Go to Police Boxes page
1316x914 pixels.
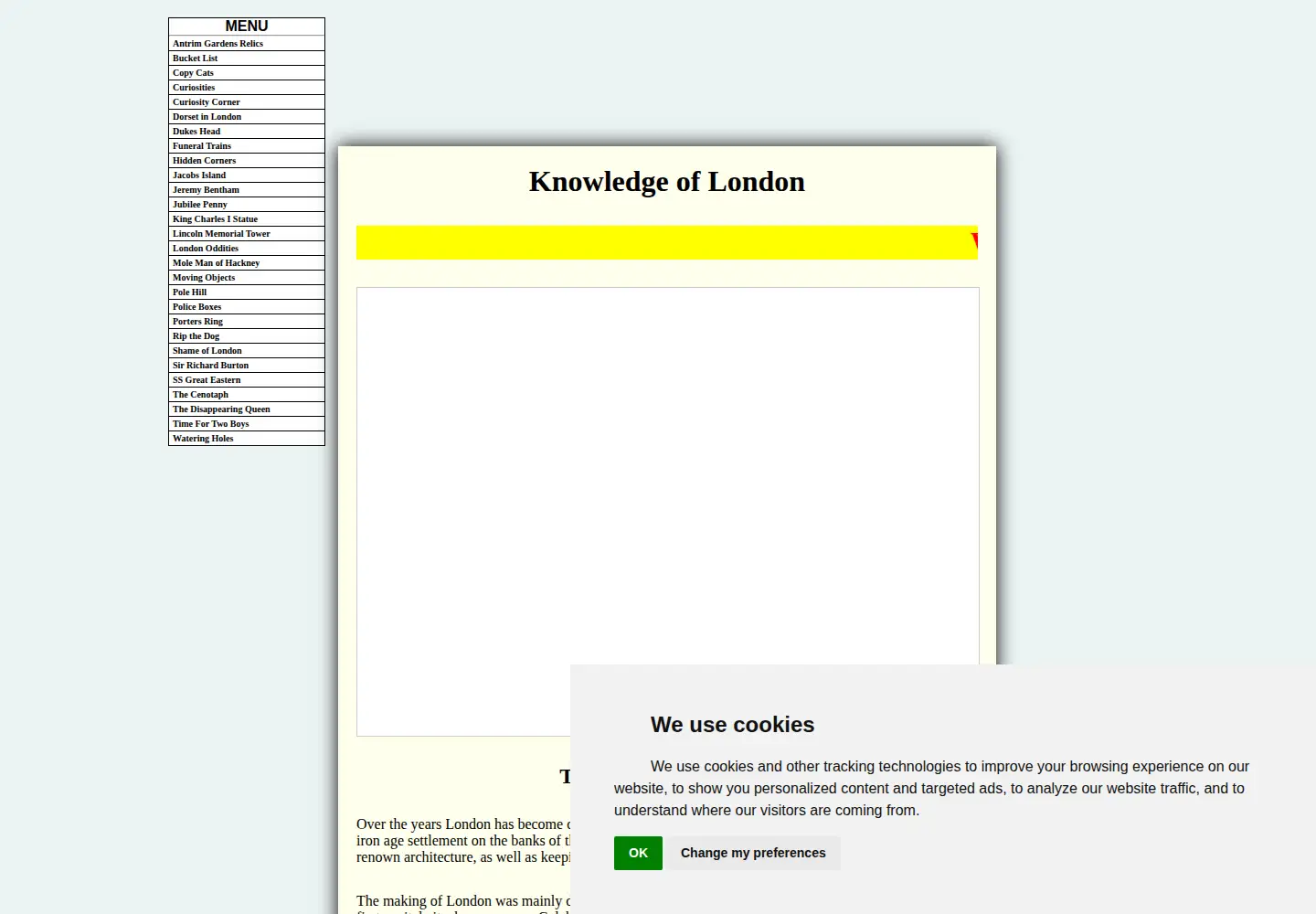click(247, 307)
